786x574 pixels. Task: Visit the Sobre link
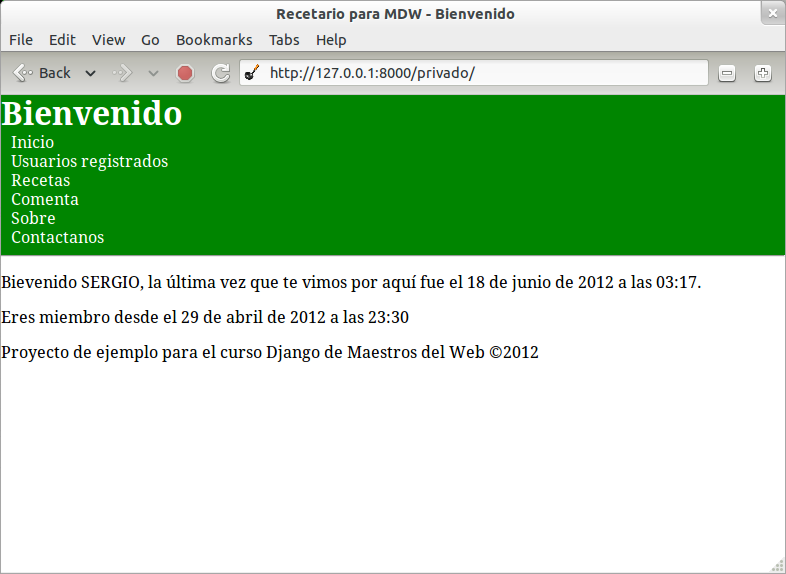[33, 219]
